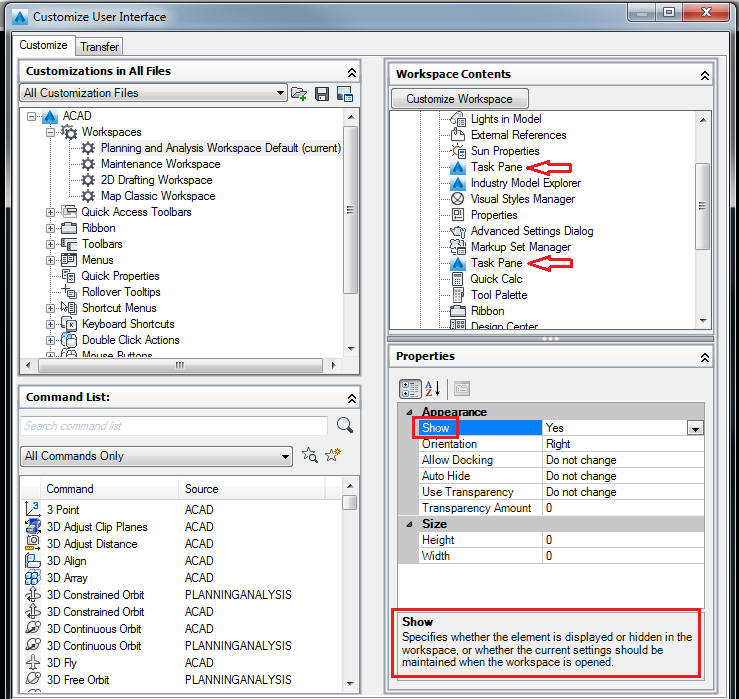
Task: Select the 3D Align command icon
Action: point(33,561)
